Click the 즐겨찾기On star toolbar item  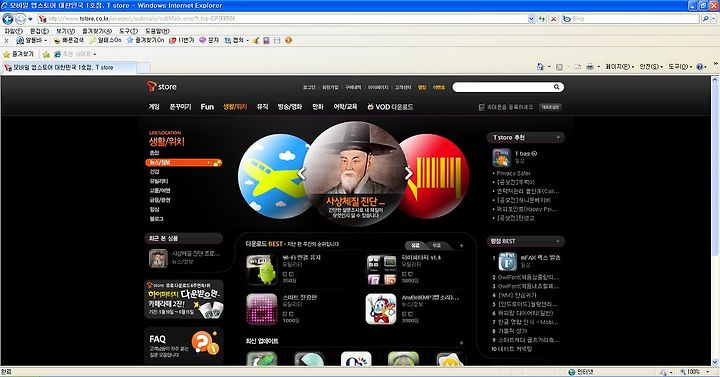[x=145, y=40]
